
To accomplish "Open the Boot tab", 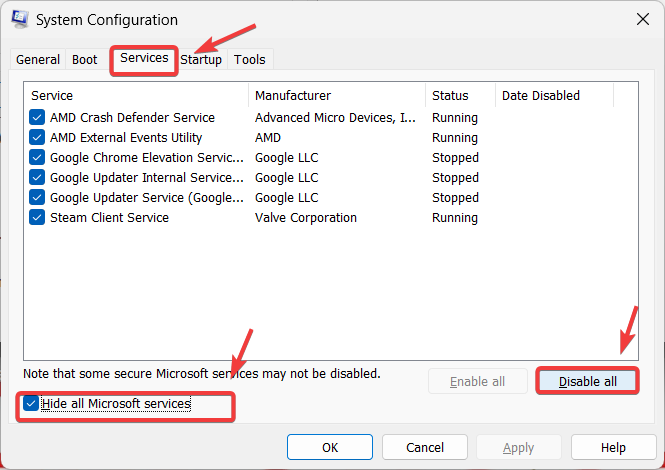I will (x=85, y=60).
